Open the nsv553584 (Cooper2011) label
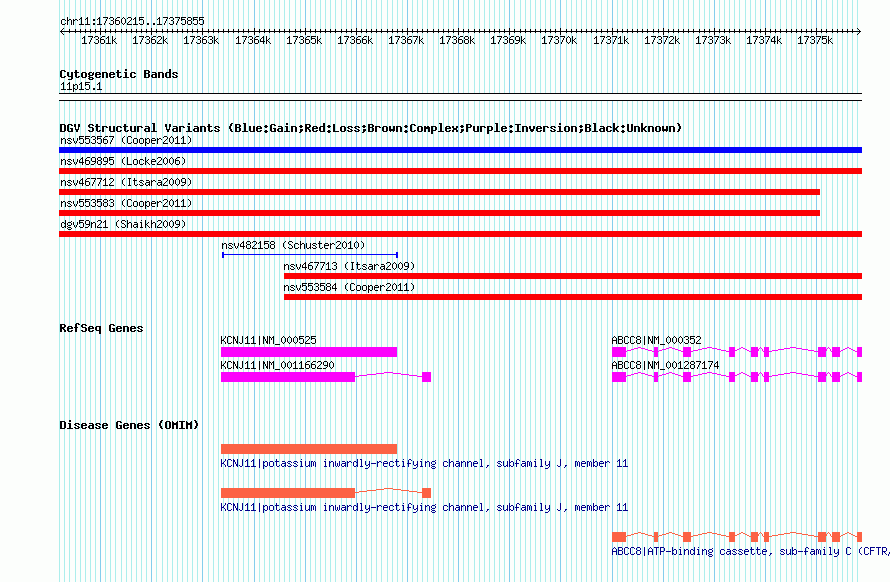The width and height of the screenshot is (890, 582). click(349, 287)
